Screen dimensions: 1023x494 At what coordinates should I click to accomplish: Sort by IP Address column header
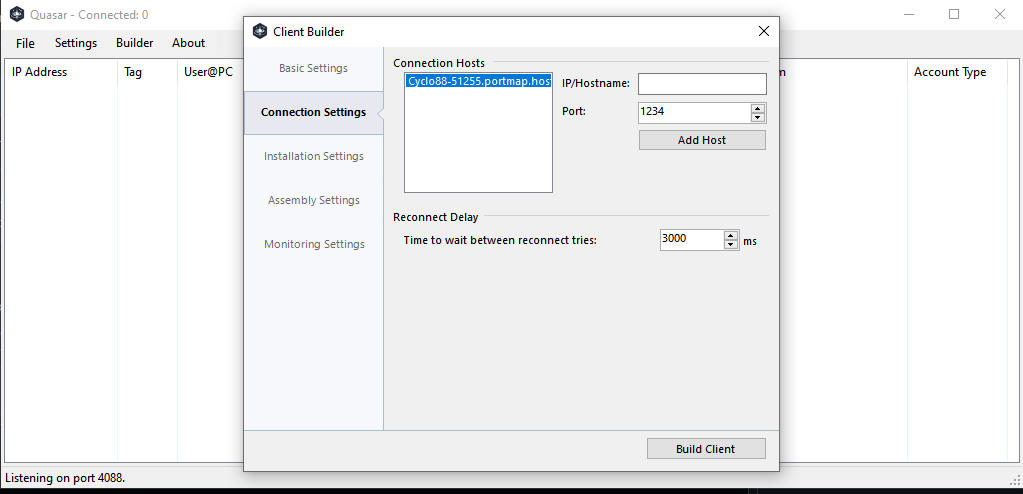pos(61,72)
